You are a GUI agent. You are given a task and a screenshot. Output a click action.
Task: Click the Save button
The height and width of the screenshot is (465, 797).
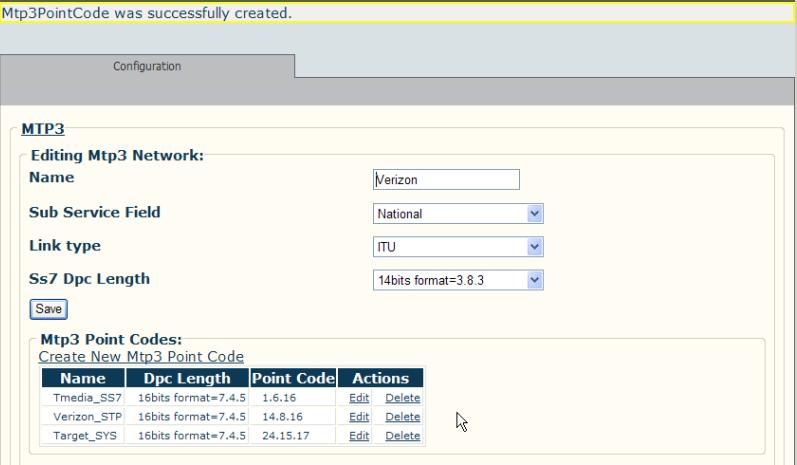point(48,309)
